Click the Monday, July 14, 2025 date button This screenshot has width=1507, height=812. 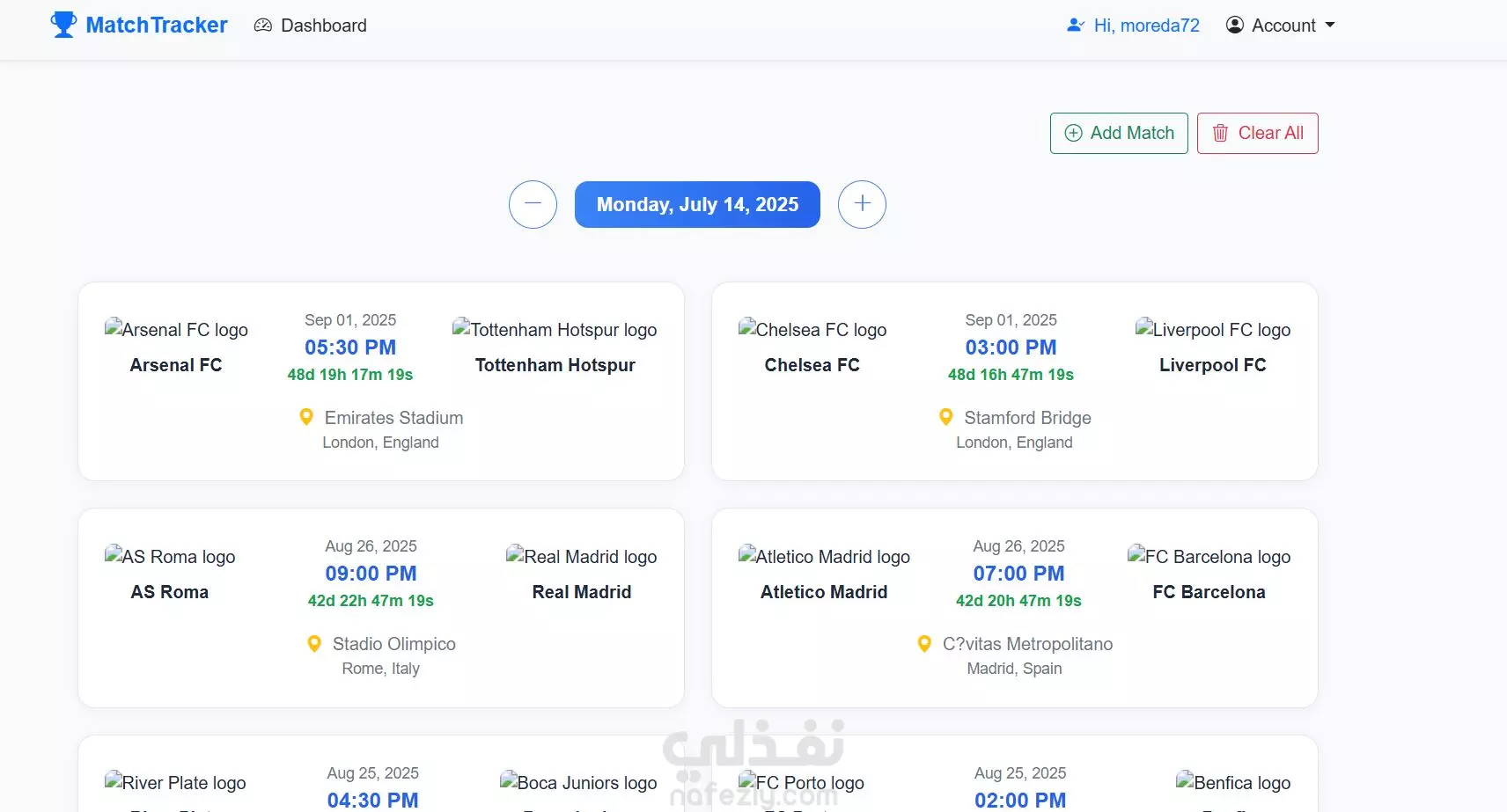697,204
